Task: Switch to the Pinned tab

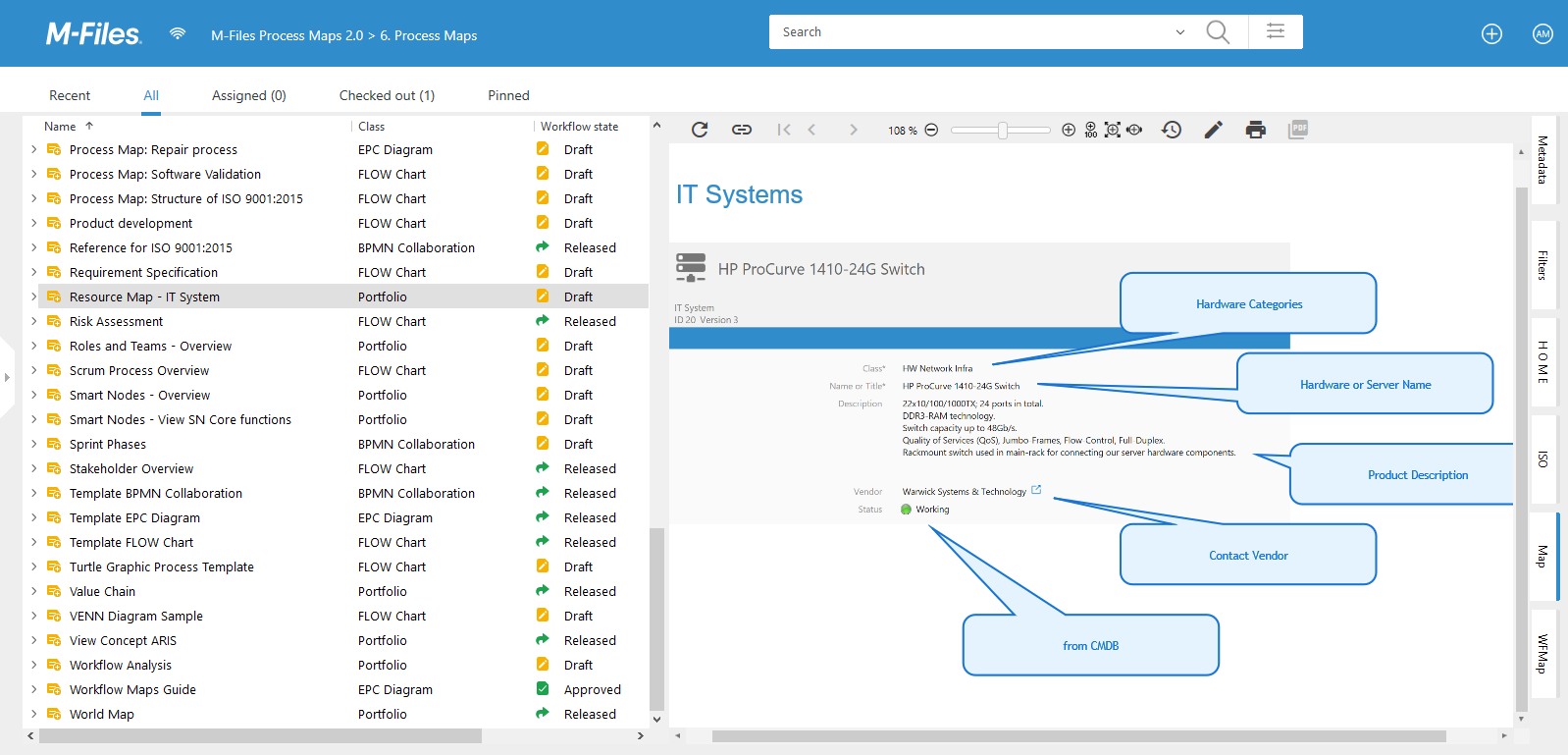Action: coord(508,95)
